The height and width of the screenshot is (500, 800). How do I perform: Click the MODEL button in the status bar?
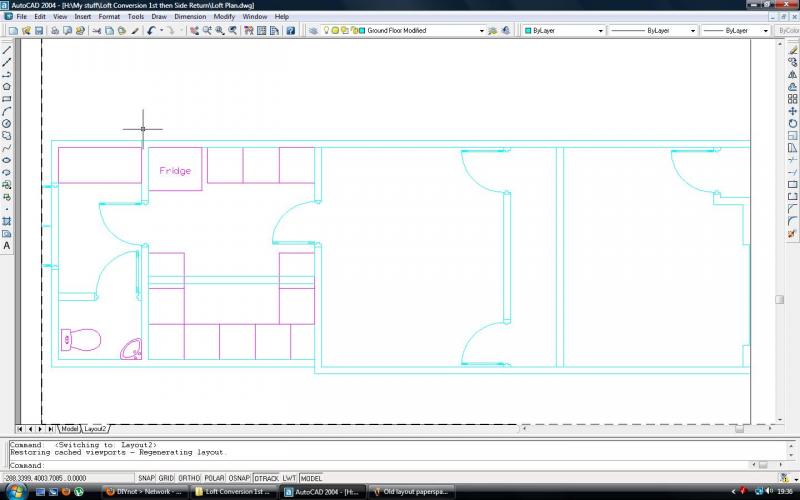[x=312, y=479]
